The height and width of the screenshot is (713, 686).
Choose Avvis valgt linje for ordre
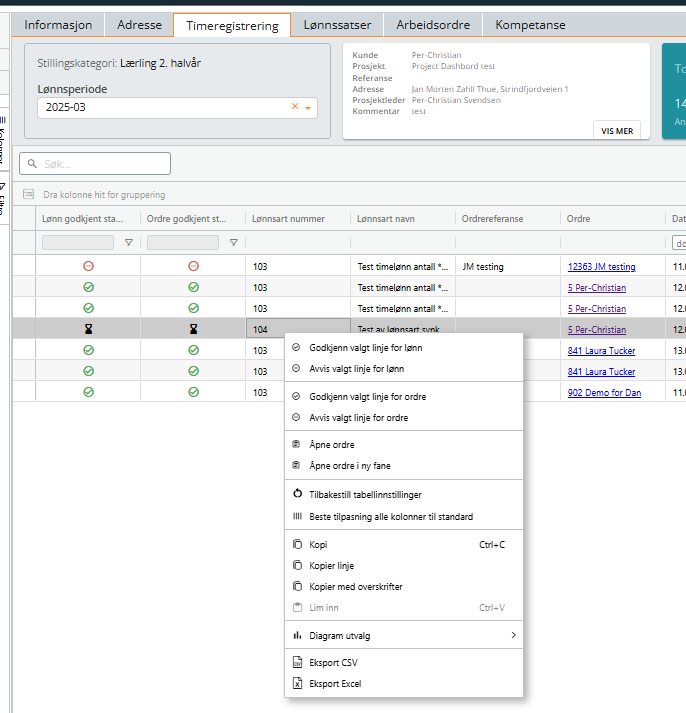pos(404,418)
